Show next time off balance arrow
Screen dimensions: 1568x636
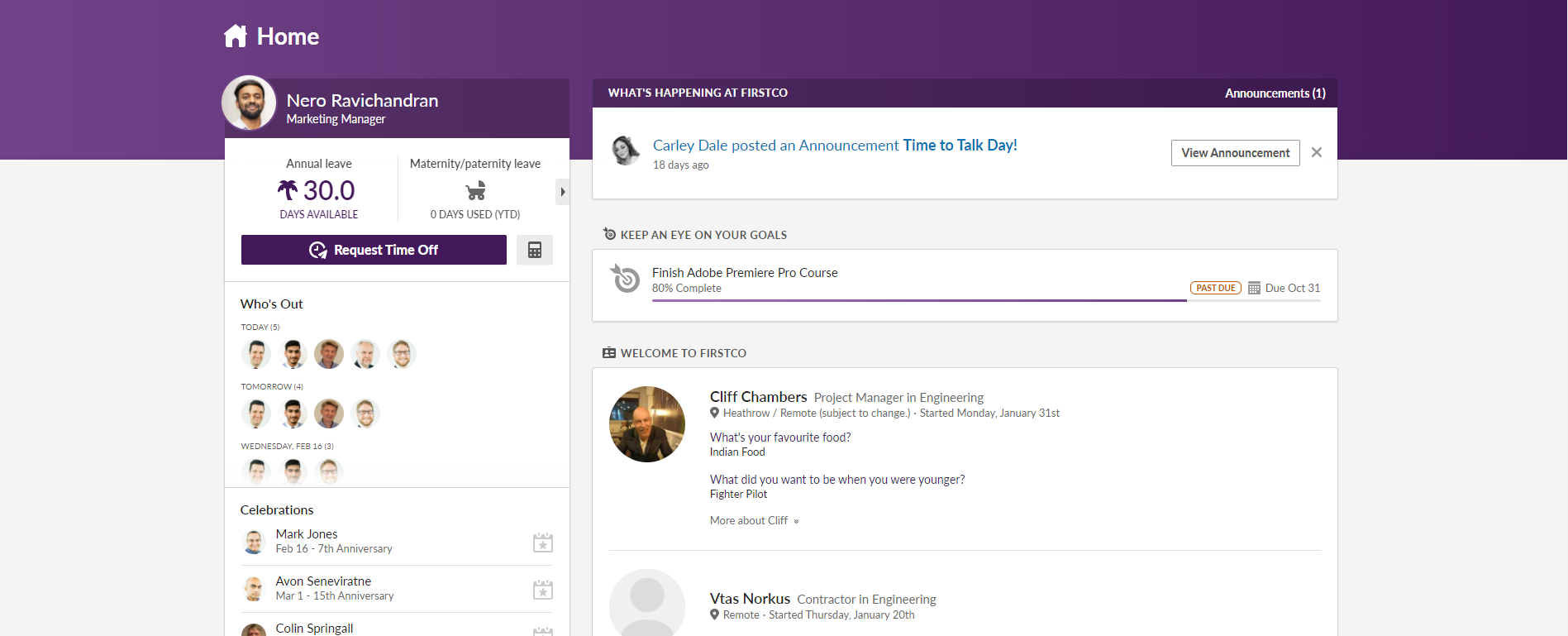[562, 192]
